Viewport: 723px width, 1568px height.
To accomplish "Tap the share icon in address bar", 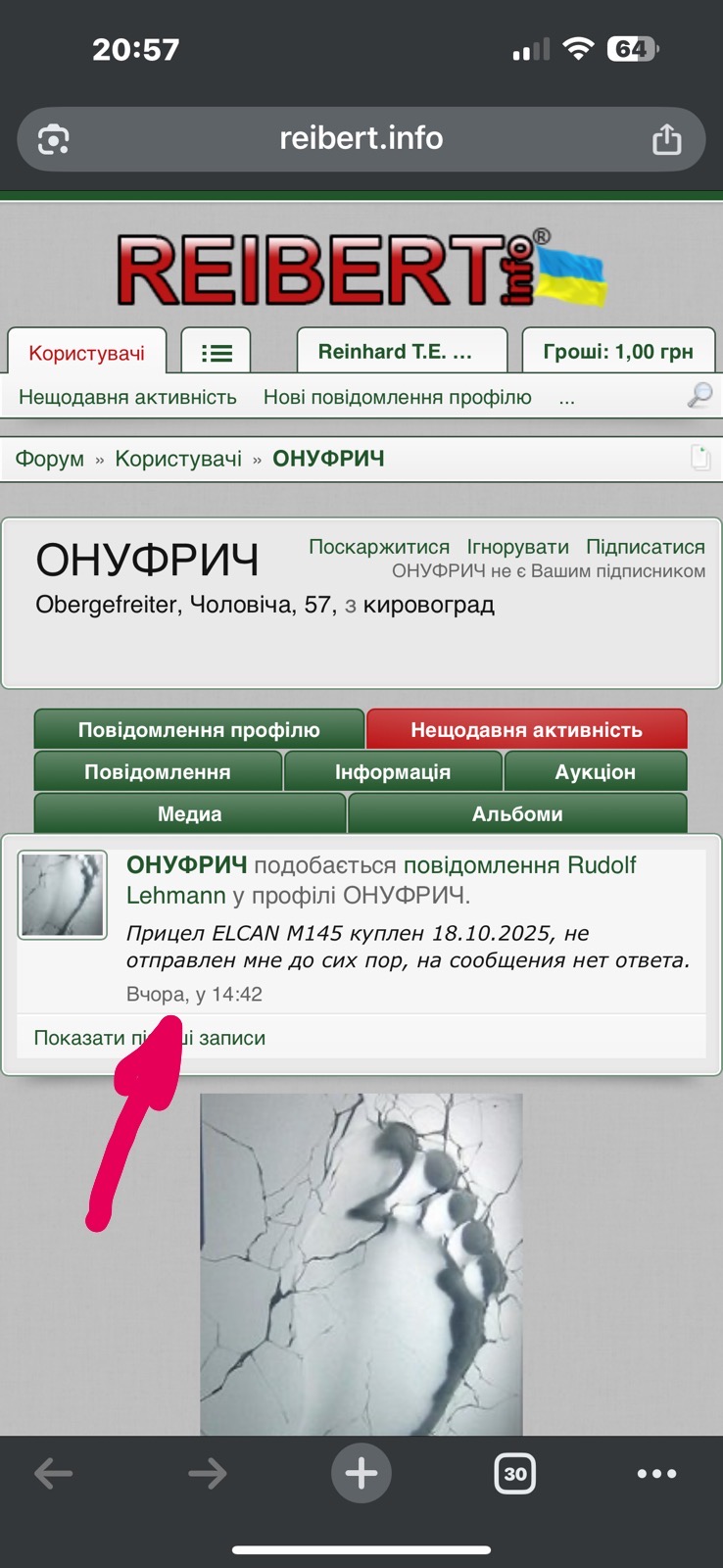I will 666,138.
